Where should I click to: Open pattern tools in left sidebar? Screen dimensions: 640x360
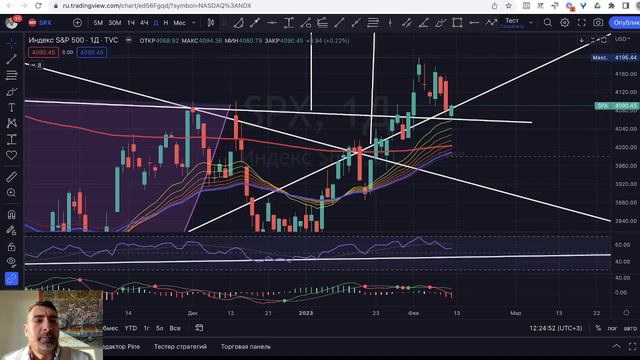(11, 123)
